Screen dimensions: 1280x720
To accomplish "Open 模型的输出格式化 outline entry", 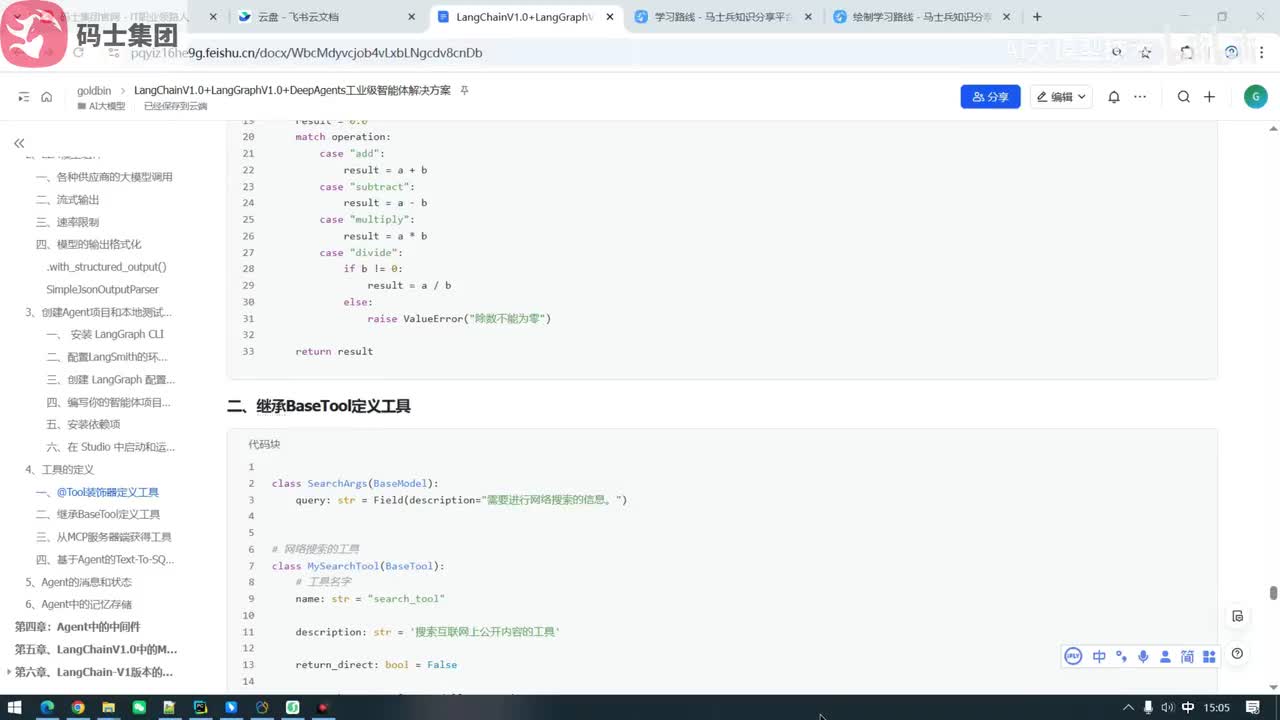I will click(88, 244).
